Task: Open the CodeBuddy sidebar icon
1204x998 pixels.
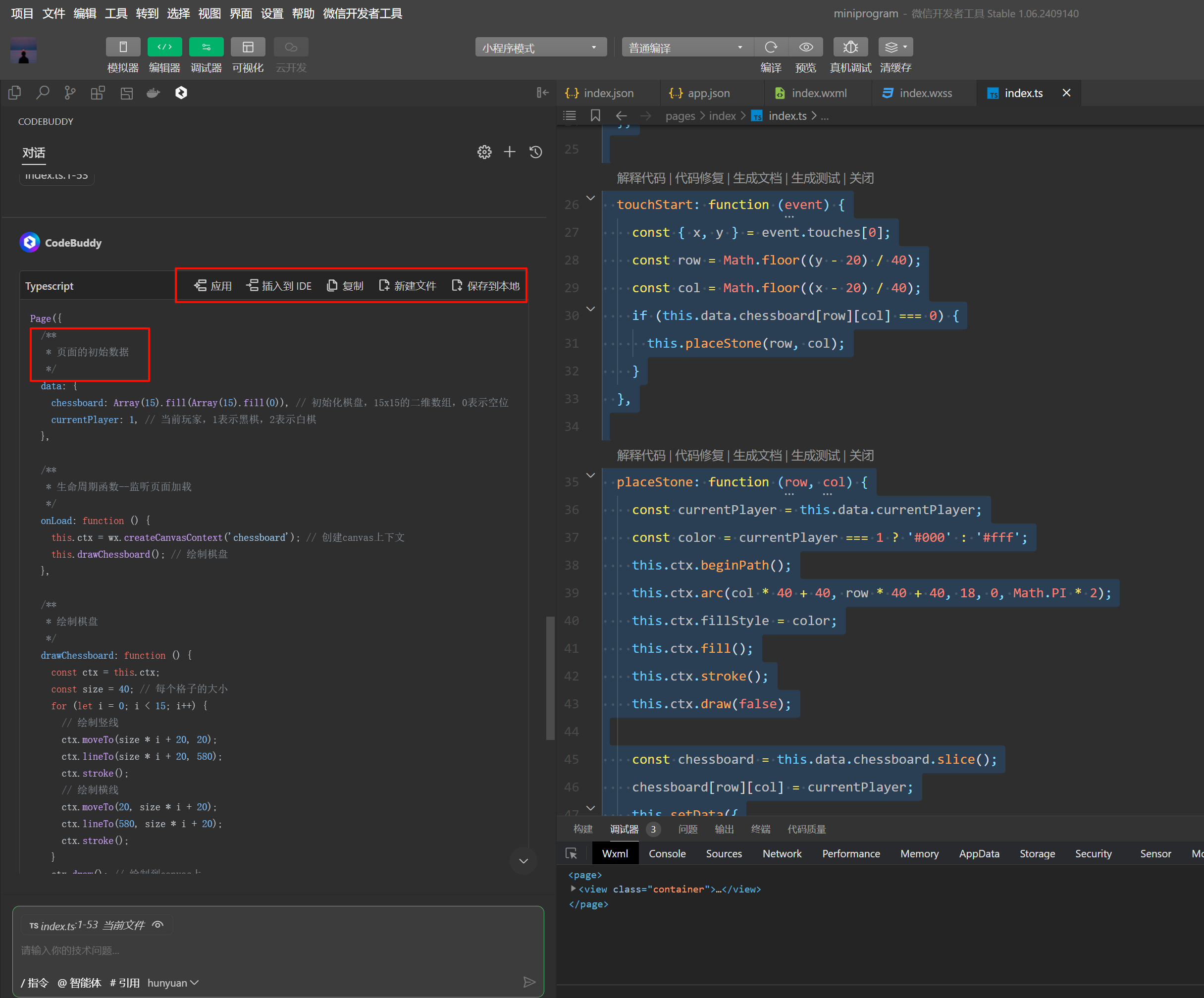Action: coord(181,93)
